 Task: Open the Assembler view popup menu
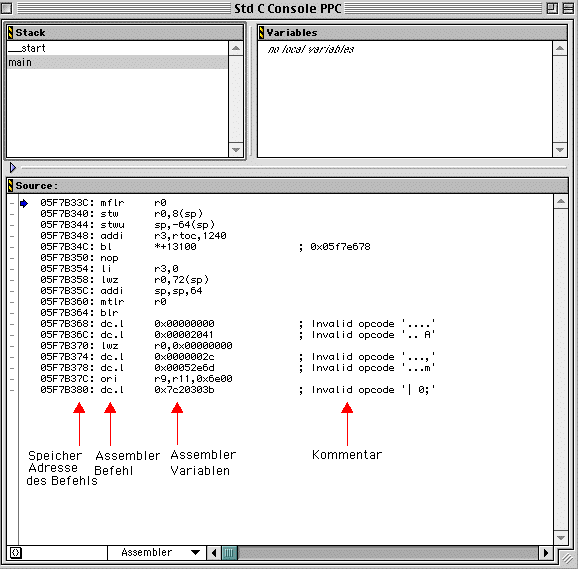click(x=157, y=552)
